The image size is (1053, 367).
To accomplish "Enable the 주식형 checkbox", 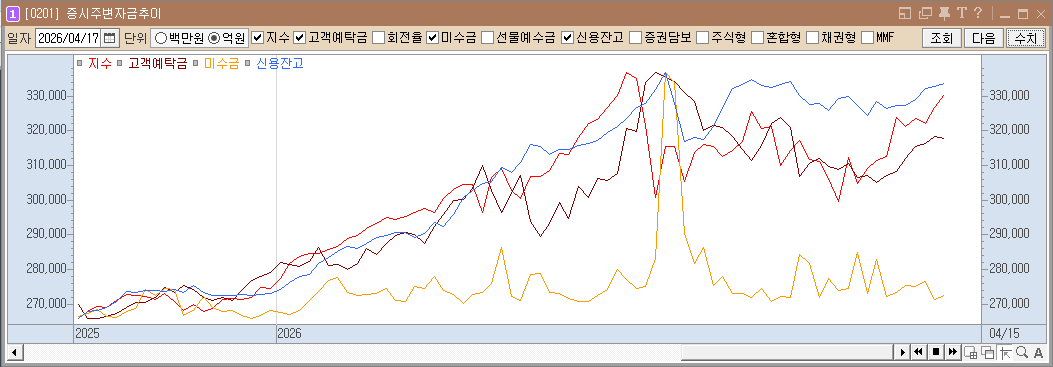I will (702, 38).
